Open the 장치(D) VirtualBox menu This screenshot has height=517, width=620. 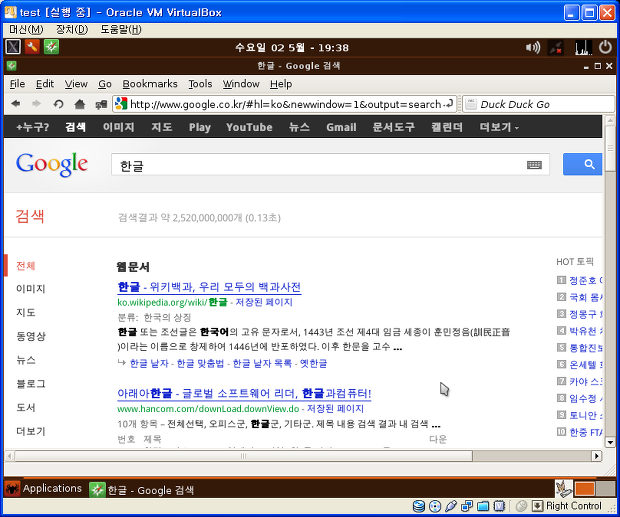72,29
